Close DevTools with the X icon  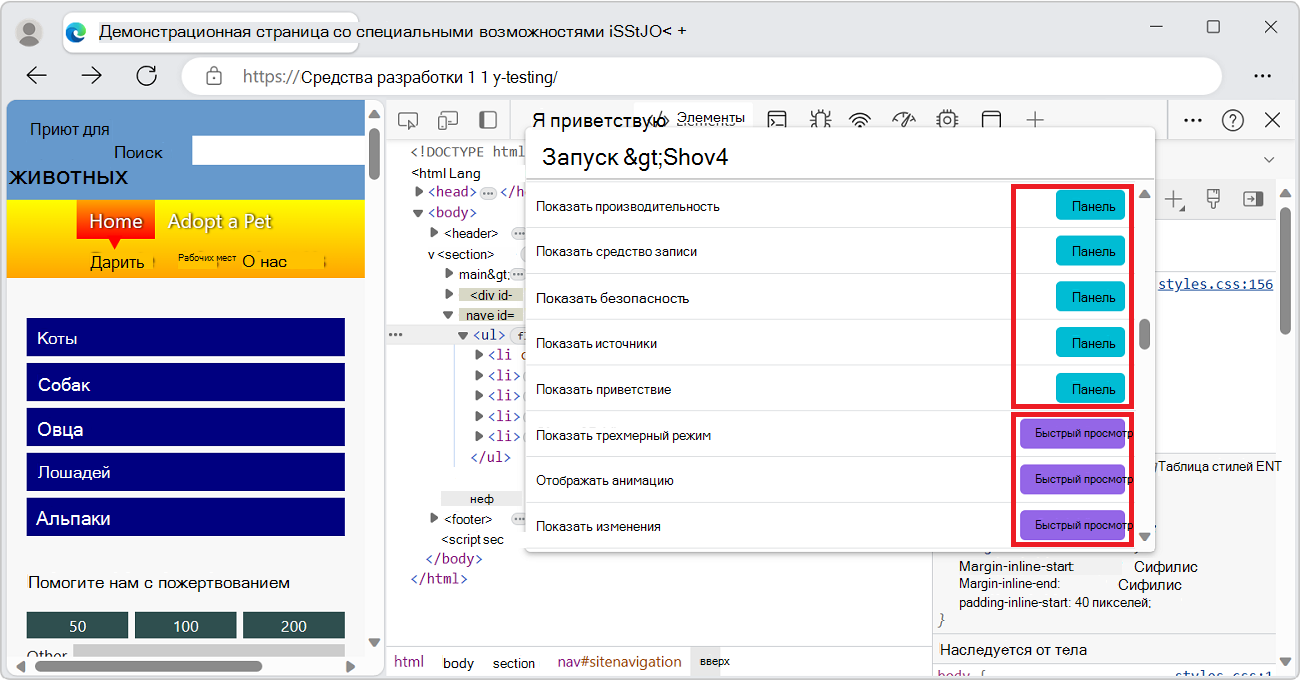1272,120
